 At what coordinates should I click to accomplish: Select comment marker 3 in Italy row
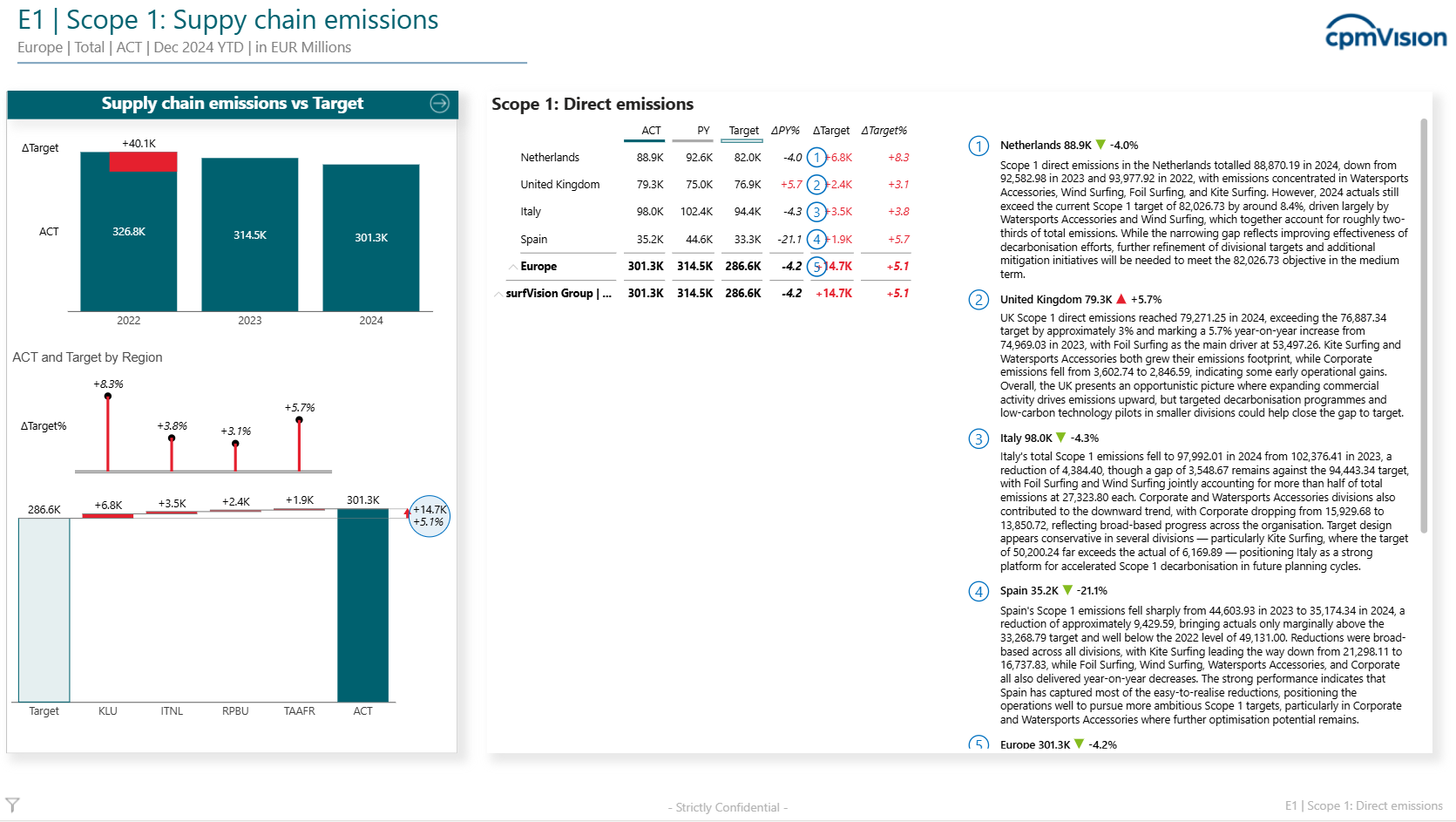[816, 212]
